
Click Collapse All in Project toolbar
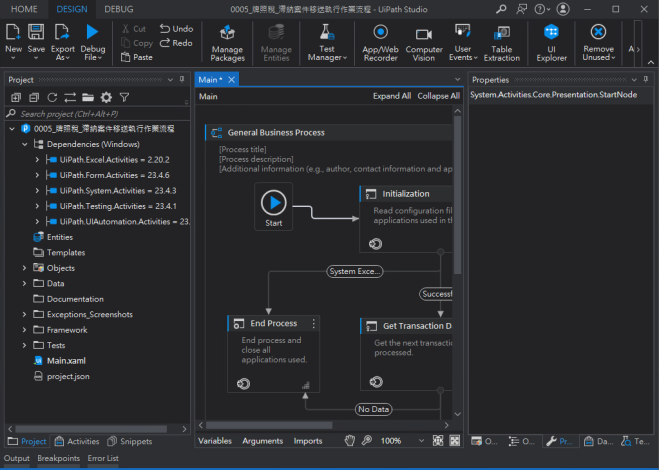[34, 98]
